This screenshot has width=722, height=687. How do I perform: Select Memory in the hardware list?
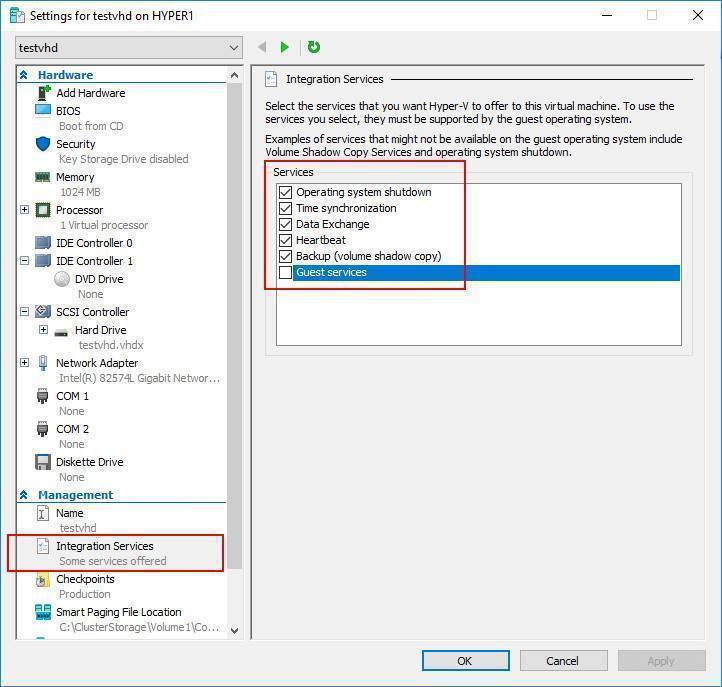(75, 177)
